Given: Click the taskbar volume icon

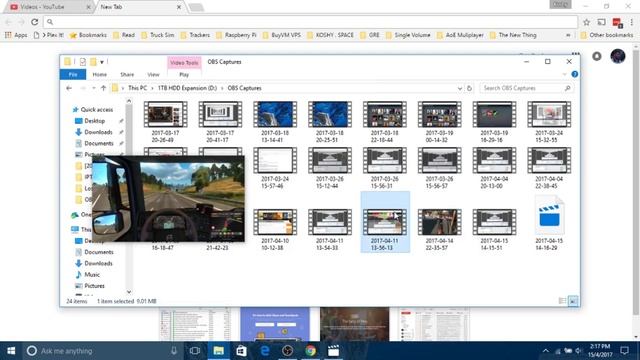Looking at the screenshot, I should pos(578,351).
